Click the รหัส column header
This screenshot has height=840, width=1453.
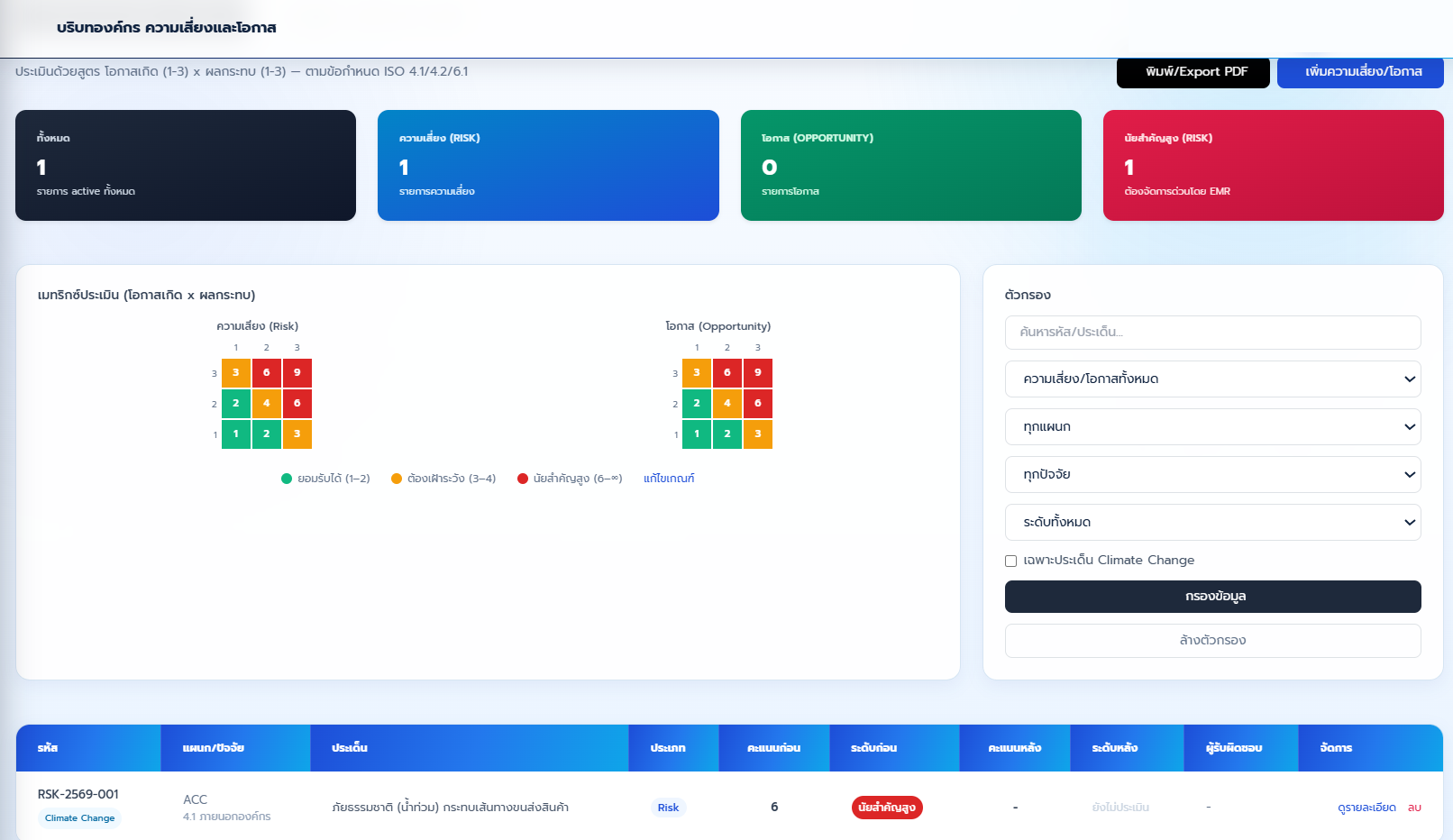click(x=88, y=748)
